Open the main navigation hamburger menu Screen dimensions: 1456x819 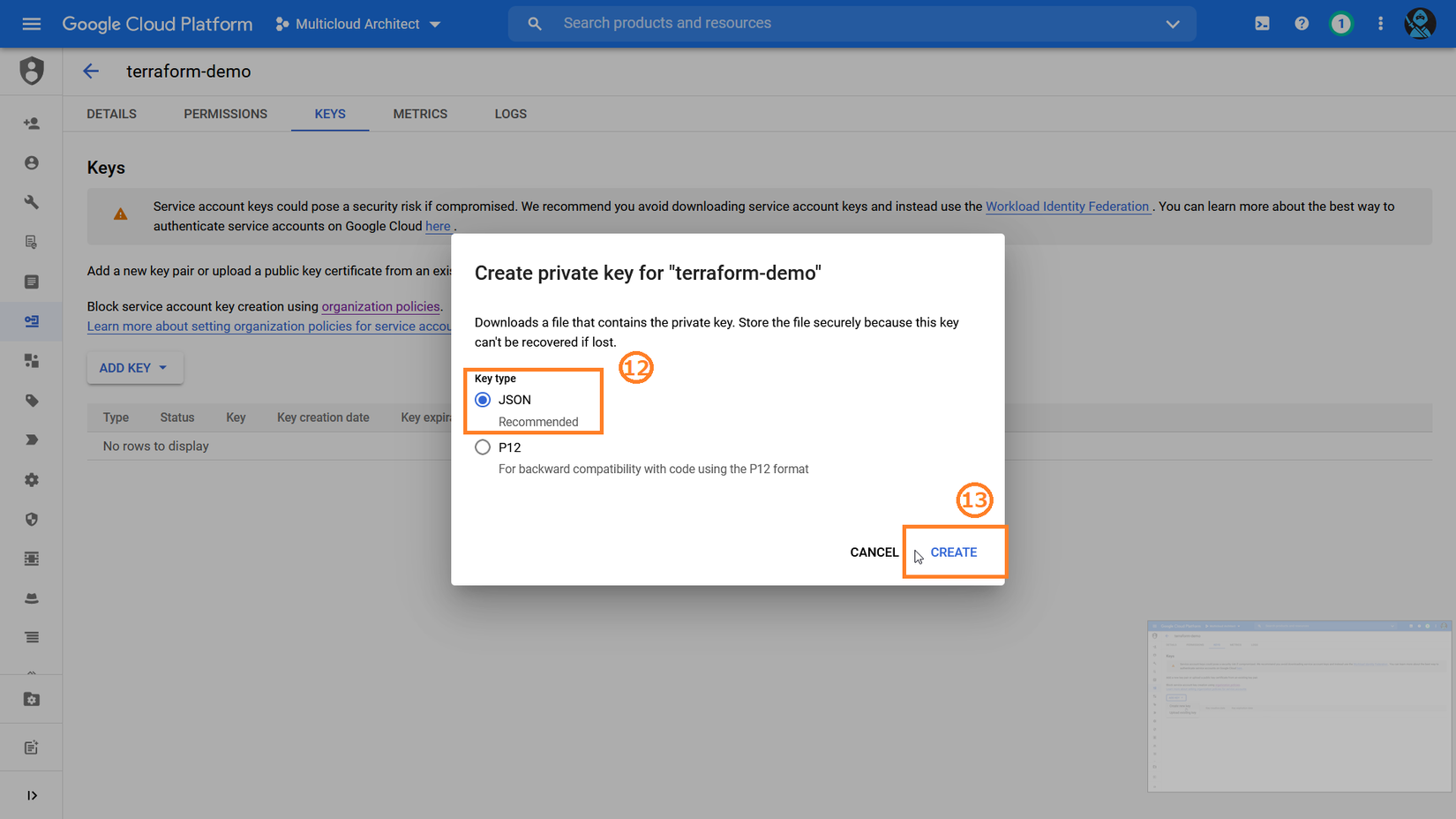tap(32, 24)
